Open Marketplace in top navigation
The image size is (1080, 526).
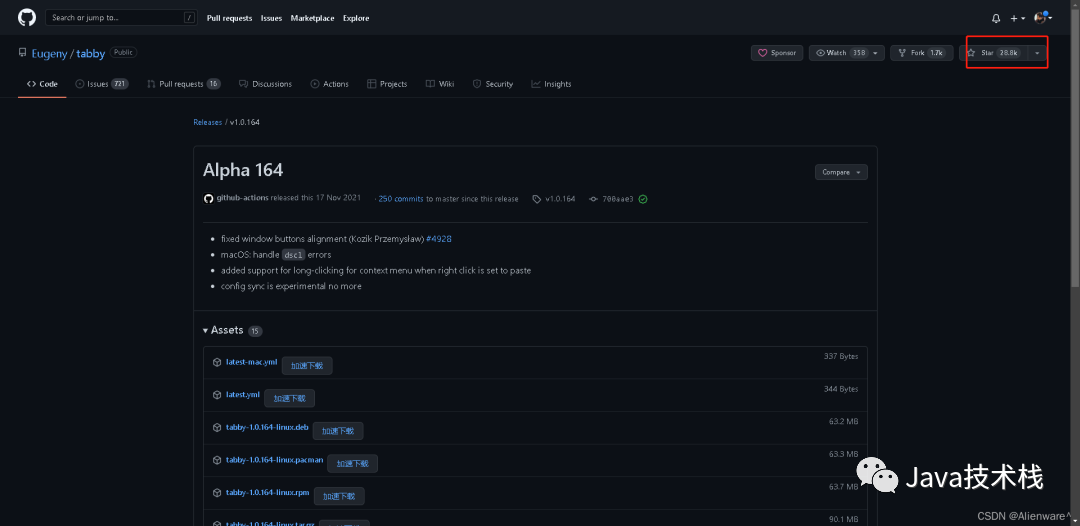coord(313,18)
